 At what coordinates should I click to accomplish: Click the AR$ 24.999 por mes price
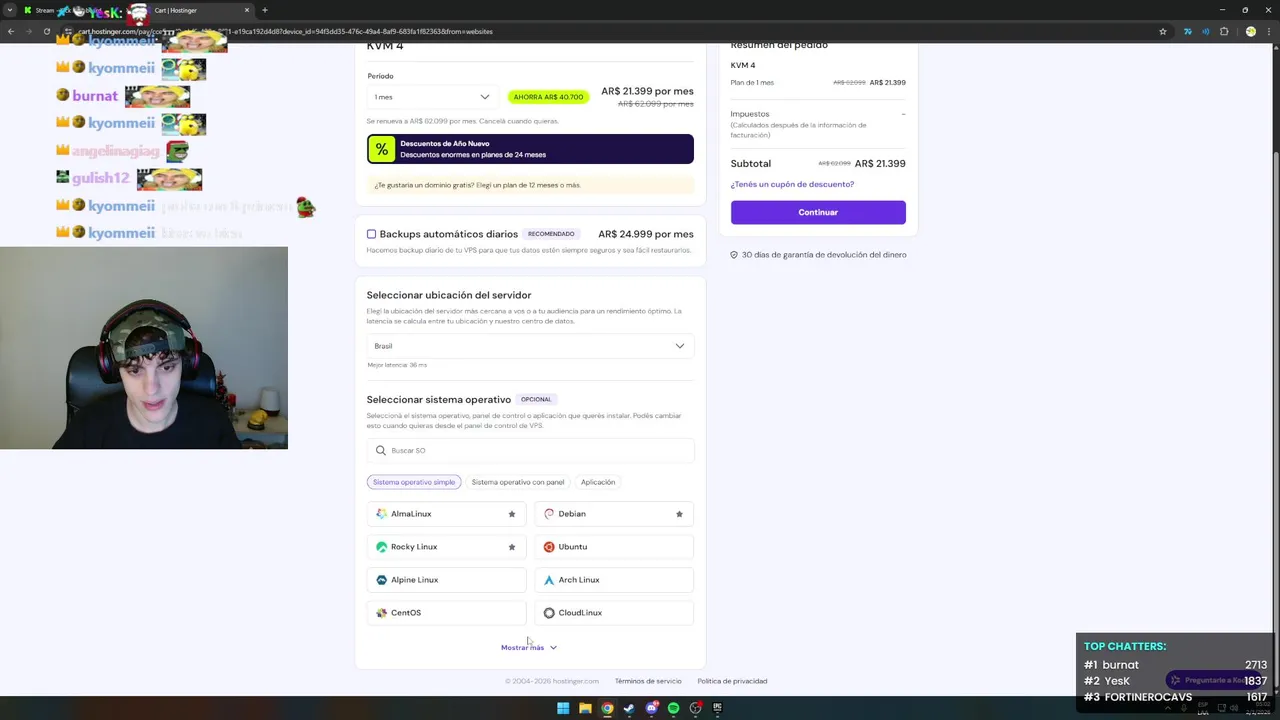click(x=646, y=234)
